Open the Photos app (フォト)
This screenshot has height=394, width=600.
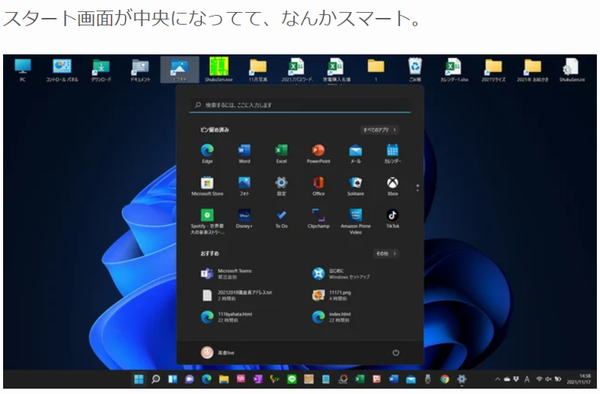click(244, 186)
